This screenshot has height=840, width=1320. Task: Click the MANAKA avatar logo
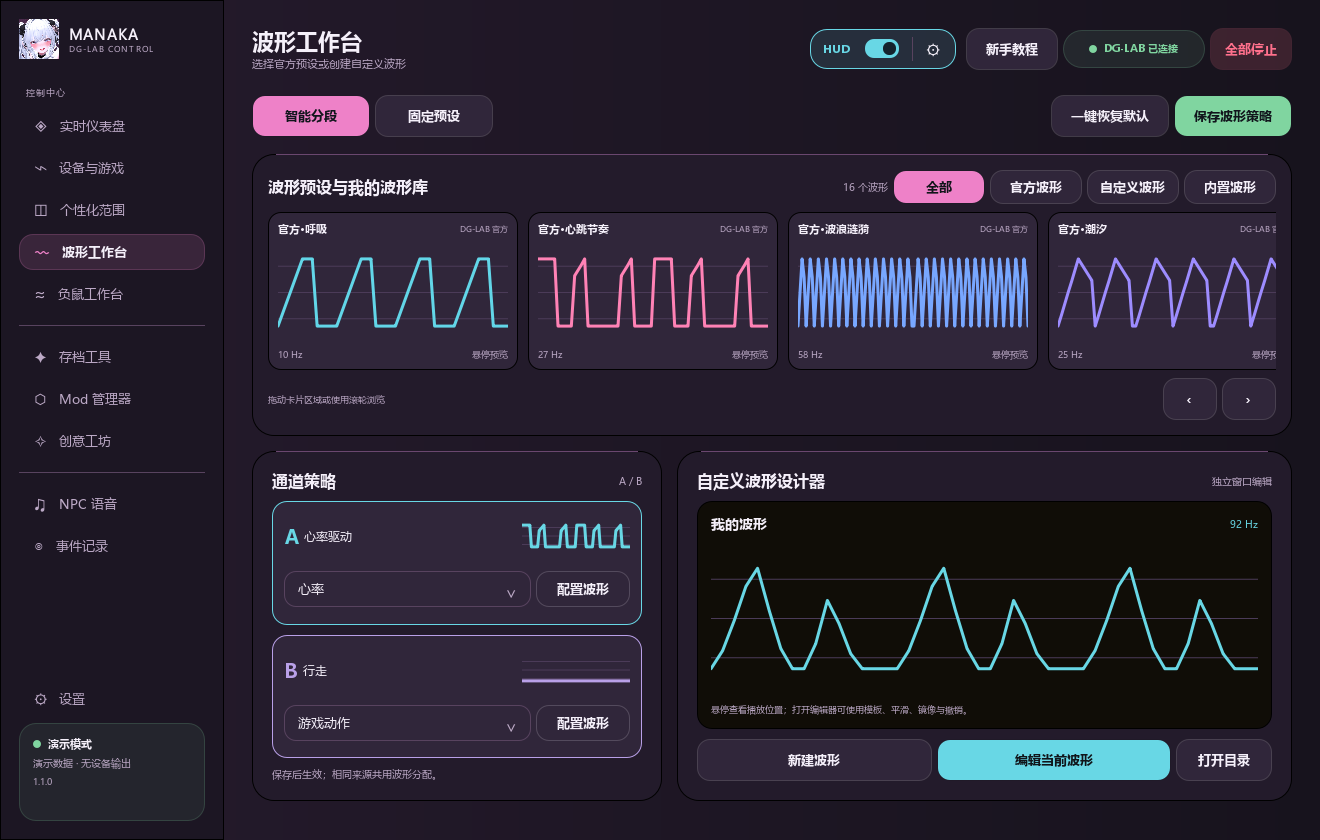[39, 40]
